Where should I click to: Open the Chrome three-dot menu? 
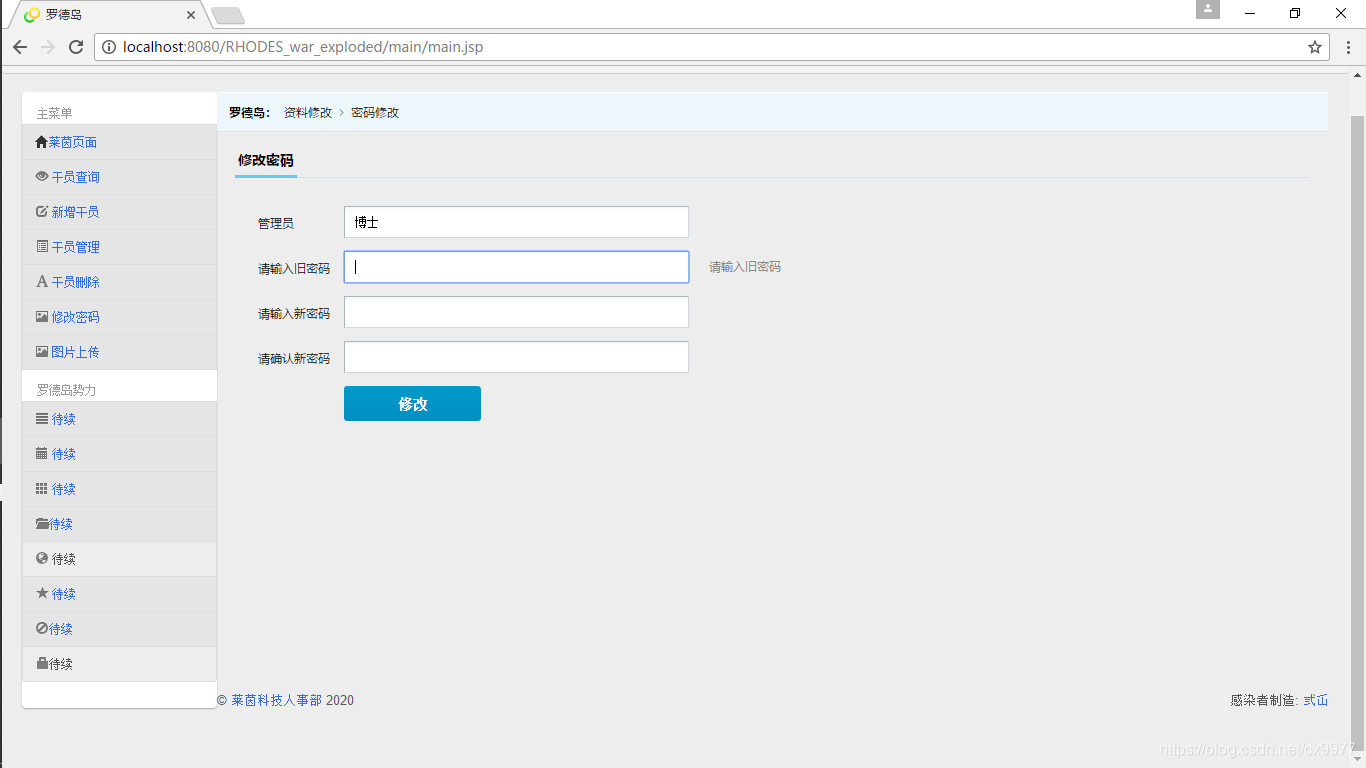tap(1349, 47)
